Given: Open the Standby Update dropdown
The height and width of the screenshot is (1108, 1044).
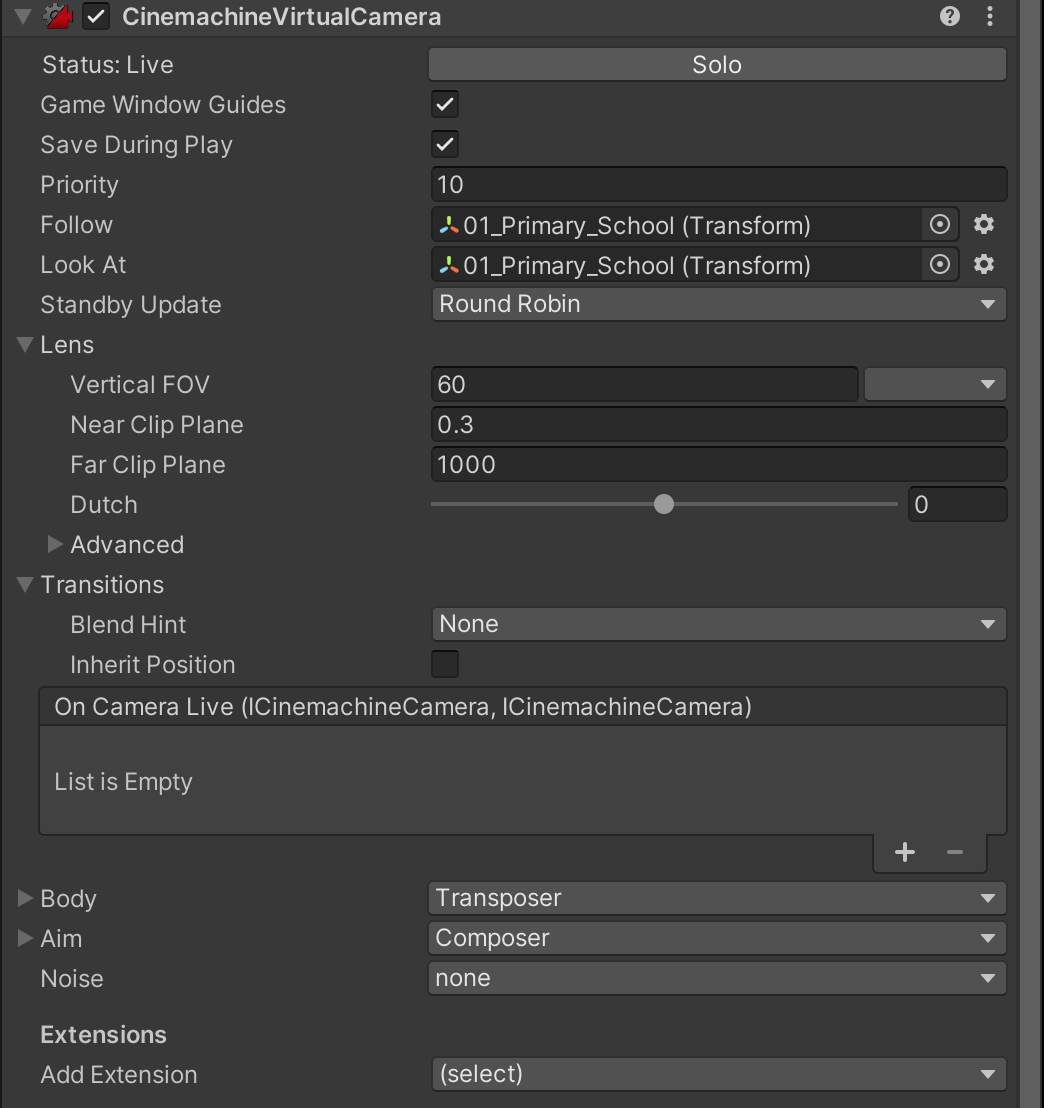Looking at the screenshot, I should (718, 304).
